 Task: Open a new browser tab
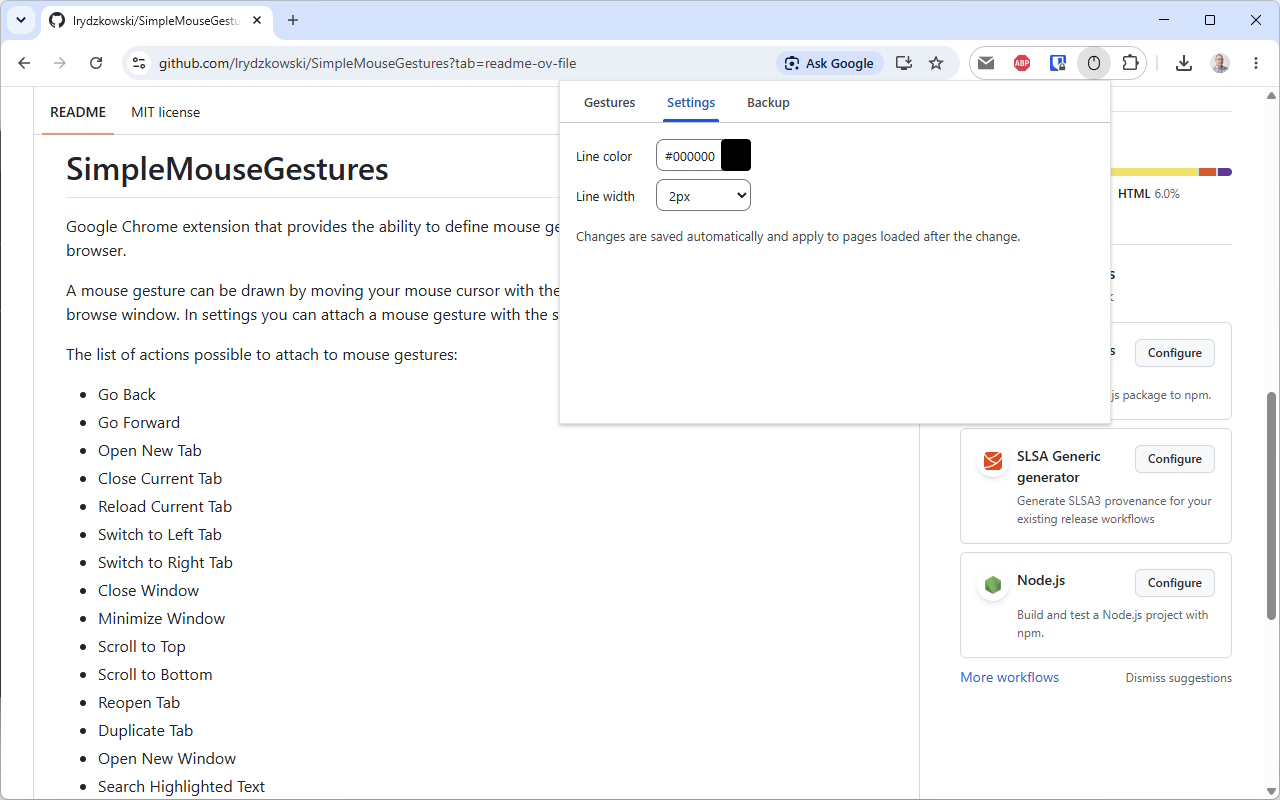pyautogui.click(x=293, y=20)
